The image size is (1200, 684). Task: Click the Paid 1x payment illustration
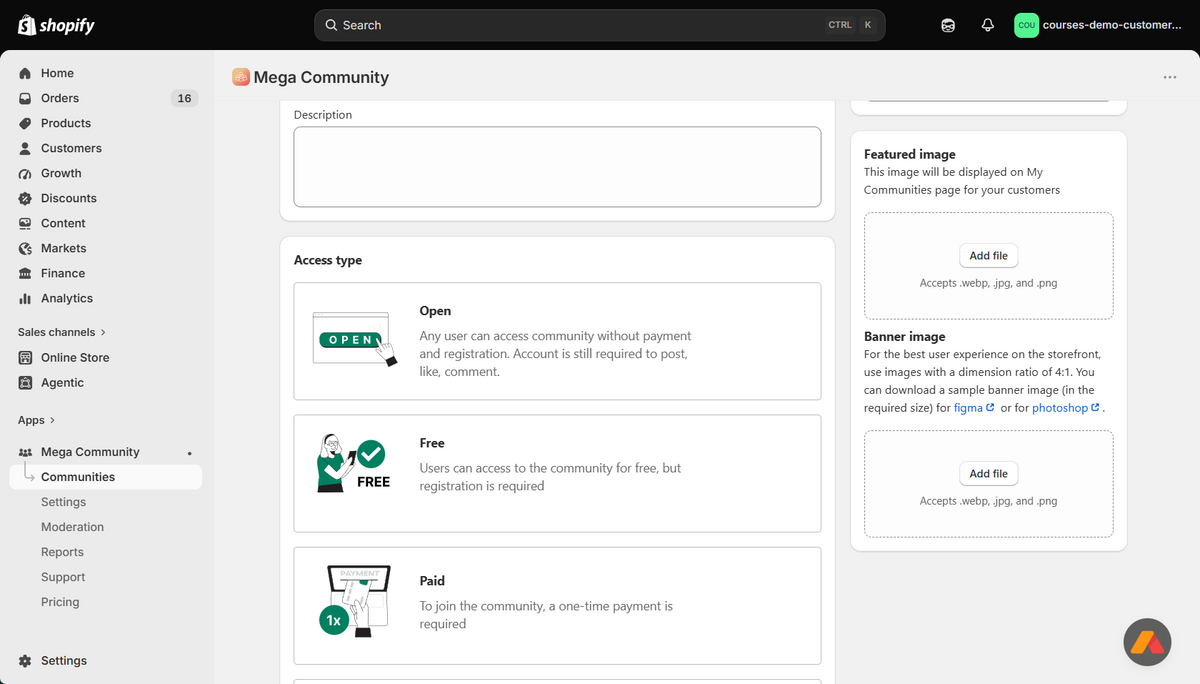pyautogui.click(x=356, y=600)
